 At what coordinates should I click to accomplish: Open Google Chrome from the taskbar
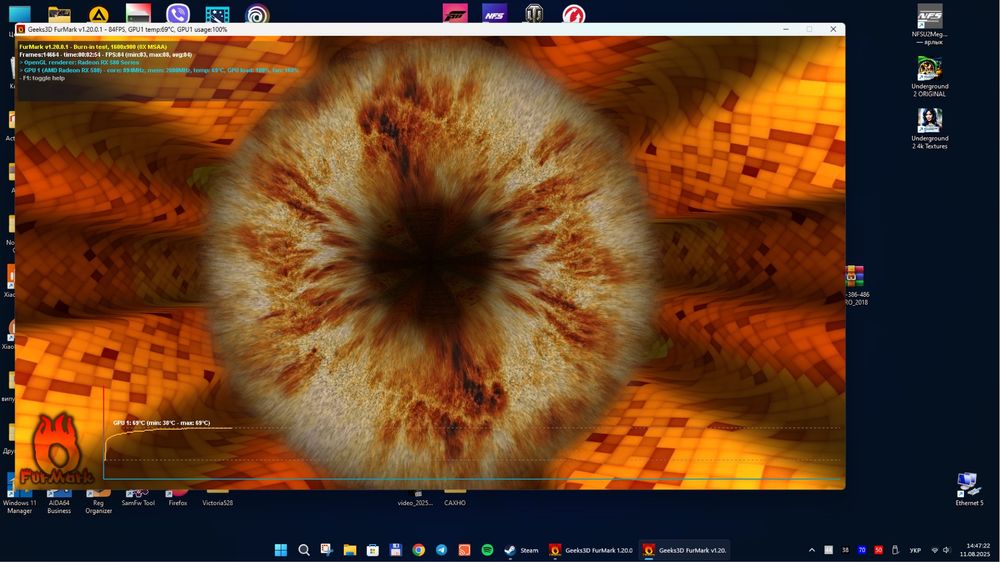click(418, 550)
